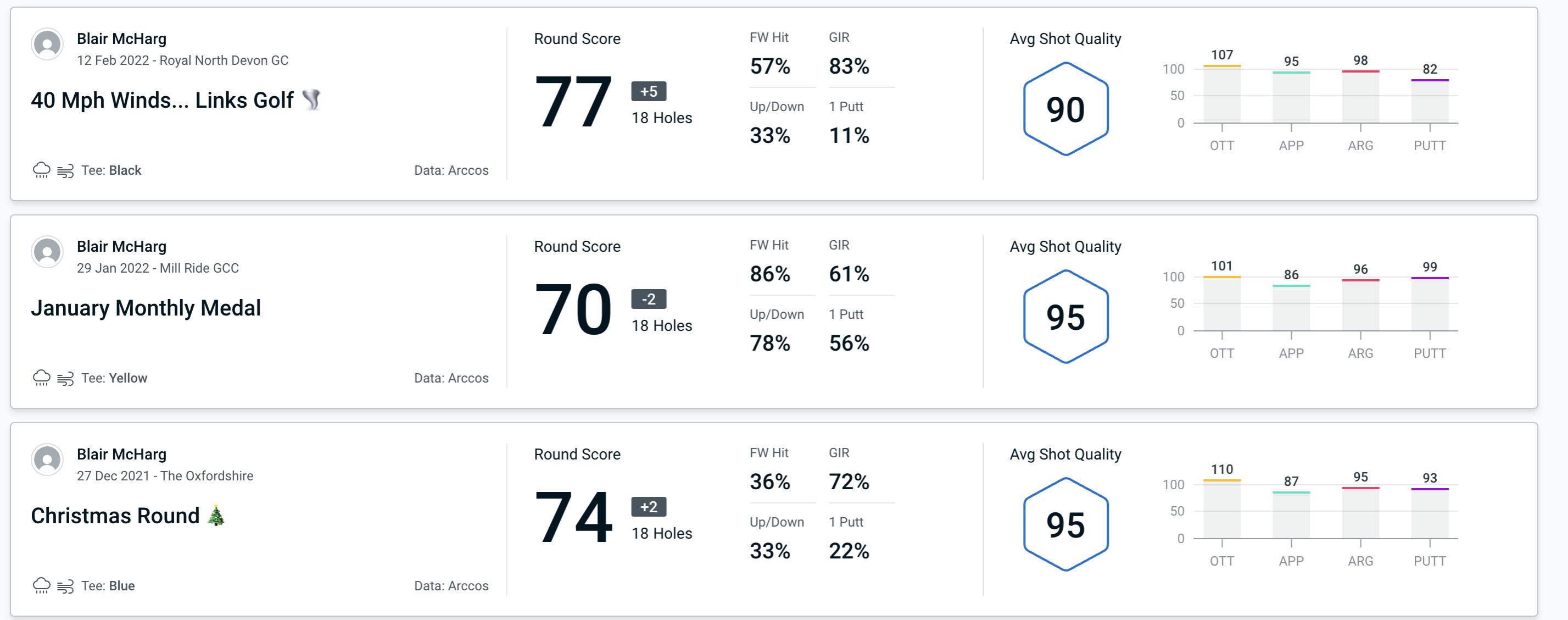This screenshot has height=620, width=1568.
Task: Select the Arccos data source label first round
Action: click(451, 169)
